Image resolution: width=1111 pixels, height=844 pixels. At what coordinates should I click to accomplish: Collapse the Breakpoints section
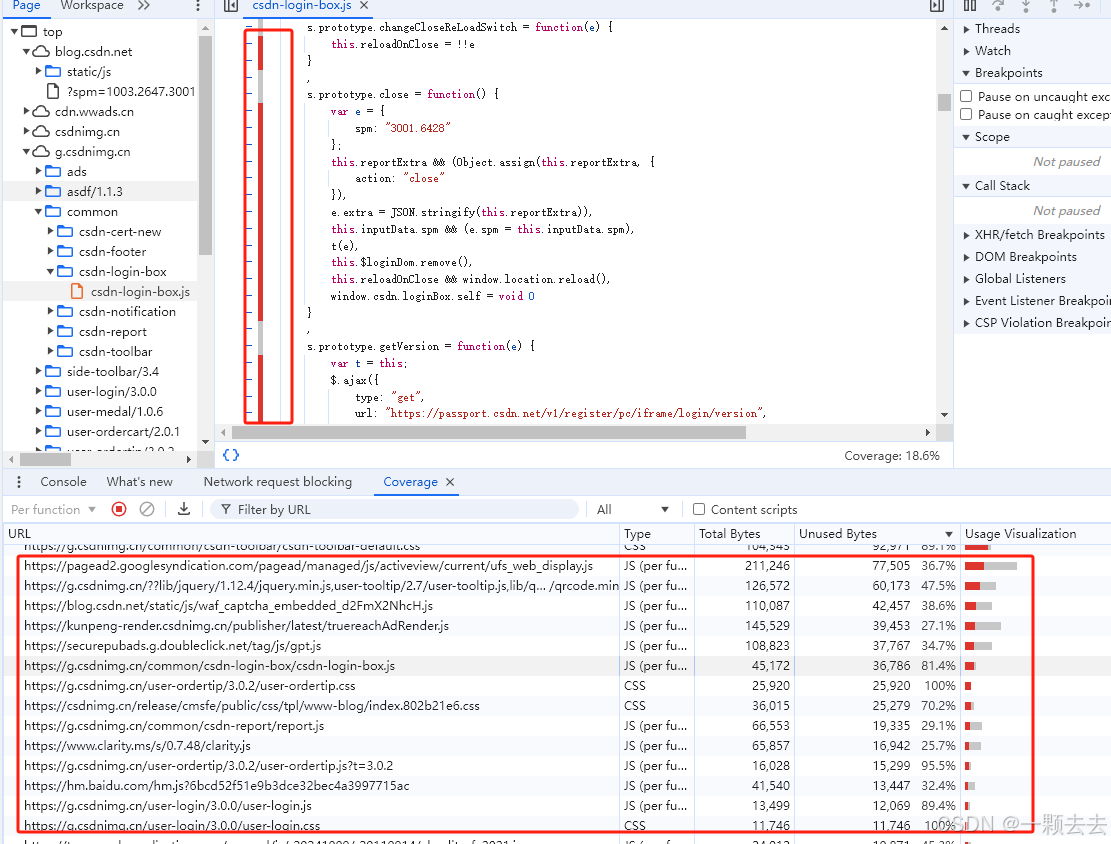tap(966, 73)
